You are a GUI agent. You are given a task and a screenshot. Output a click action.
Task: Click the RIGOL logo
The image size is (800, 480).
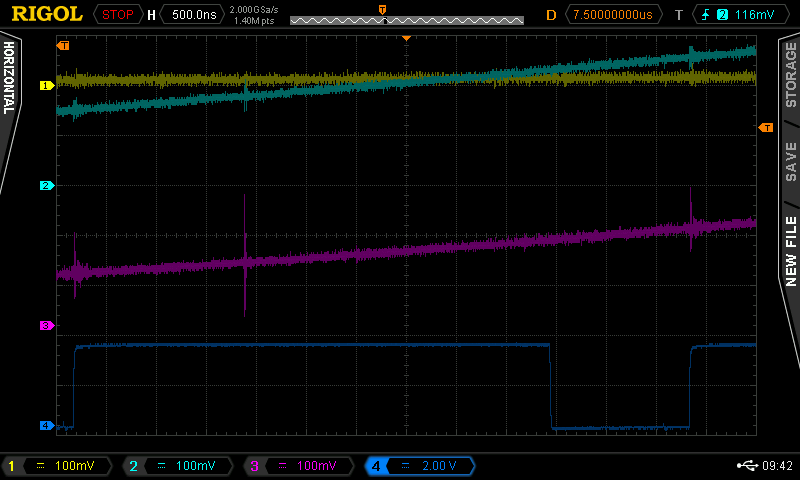tap(47, 14)
